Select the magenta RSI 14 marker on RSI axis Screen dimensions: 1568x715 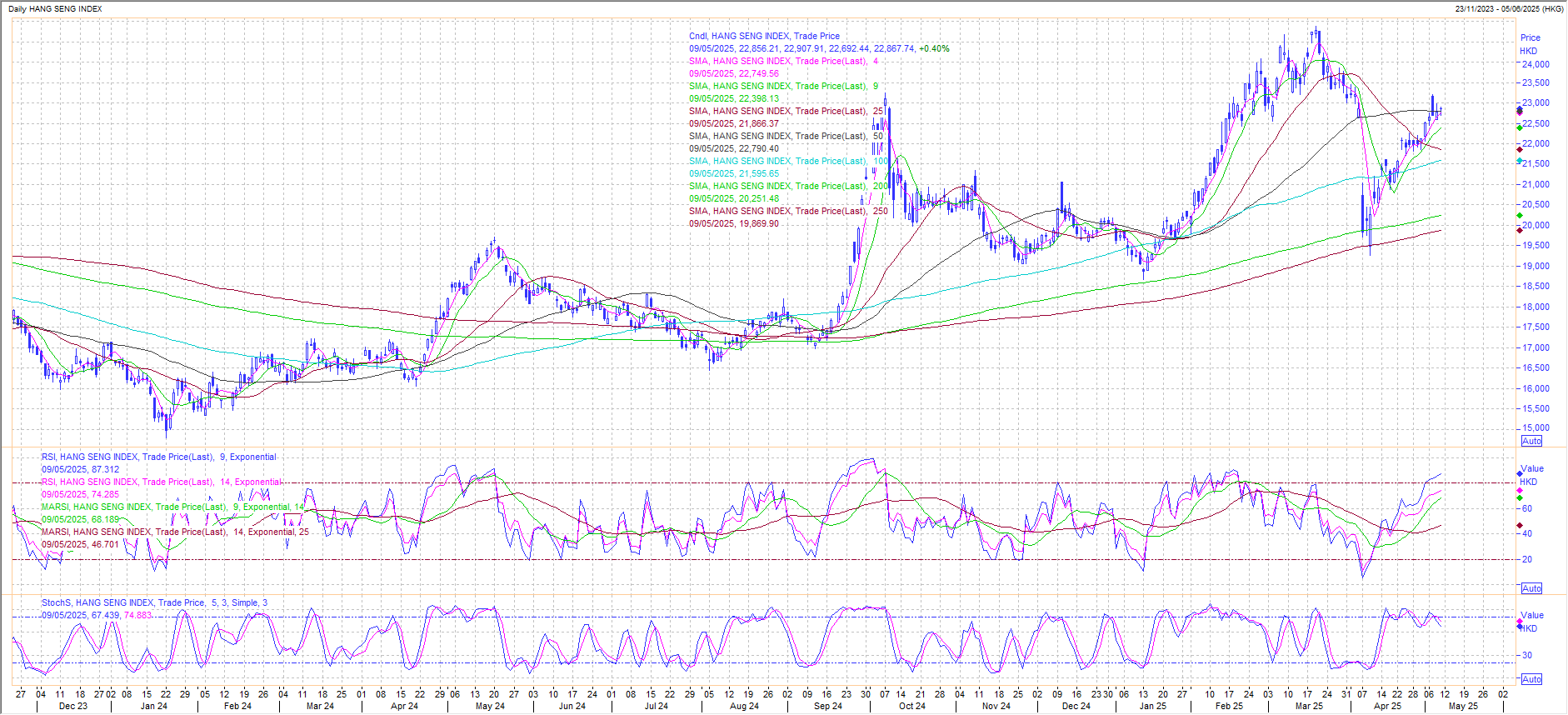pos(1520,490)
